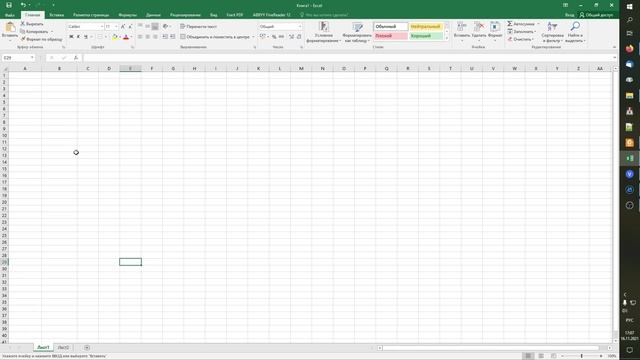This screenshot has height=360, width=640.
Task: Switch to the Formulas (Формулы) tab
Action: [127, 15]
